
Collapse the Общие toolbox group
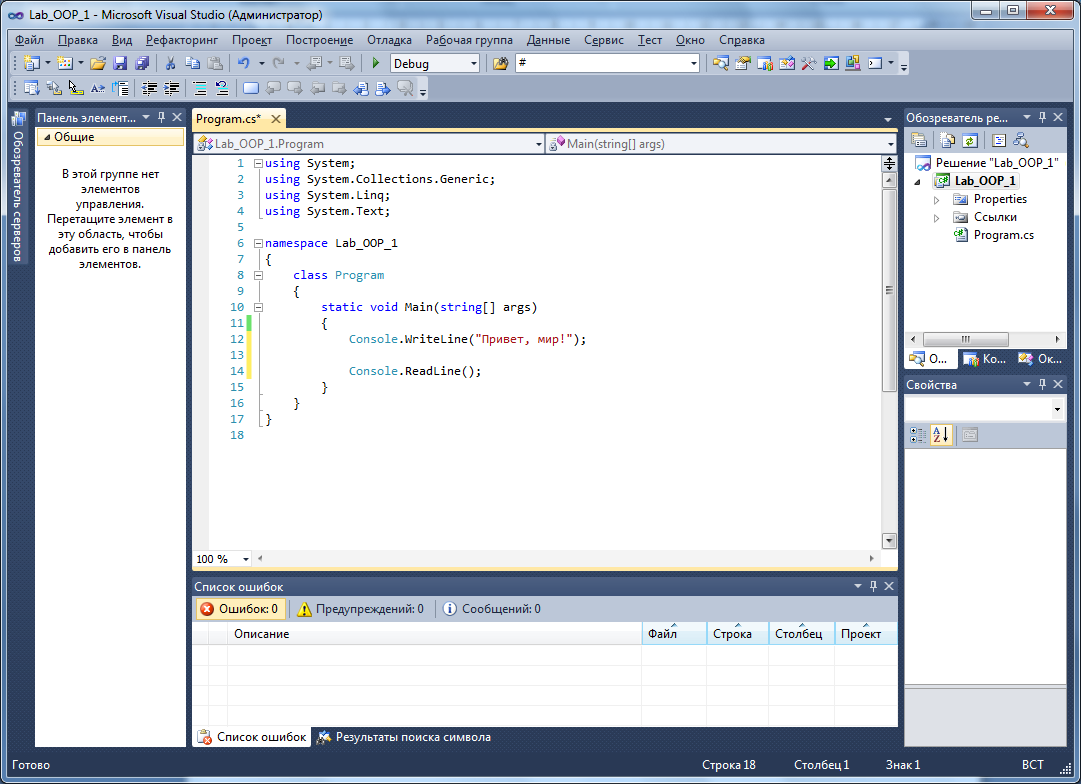tap(47, 137)
